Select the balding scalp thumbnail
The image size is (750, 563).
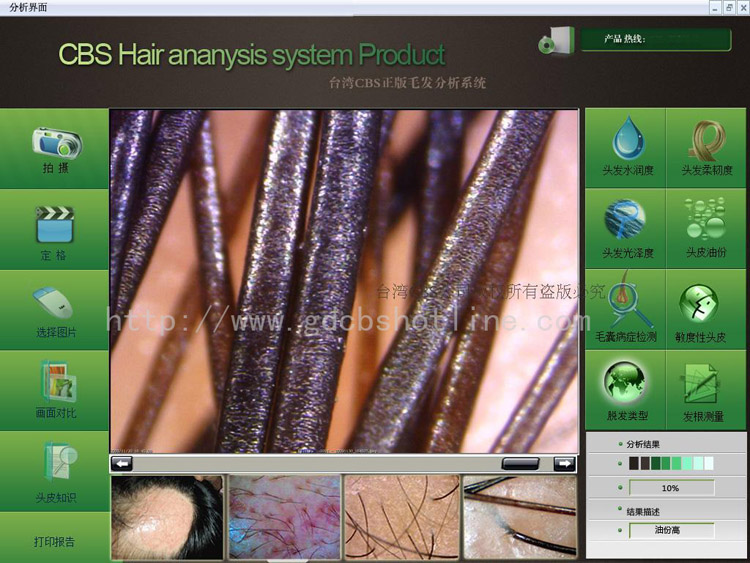click(x=167, y=517)
